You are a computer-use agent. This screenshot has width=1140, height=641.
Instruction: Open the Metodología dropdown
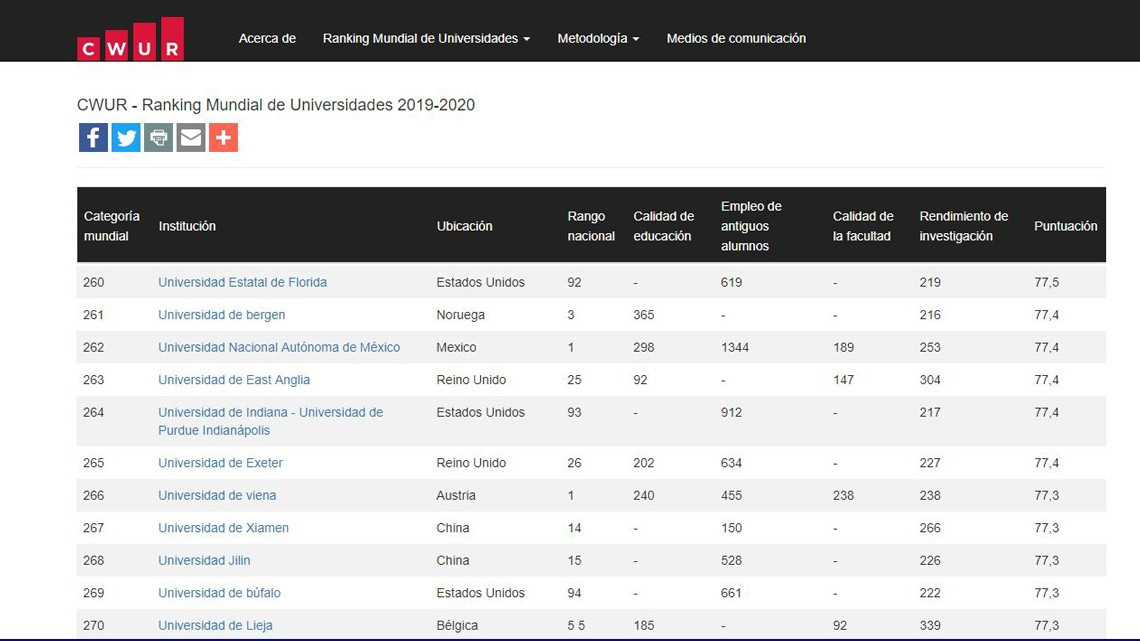coord(597,38)
